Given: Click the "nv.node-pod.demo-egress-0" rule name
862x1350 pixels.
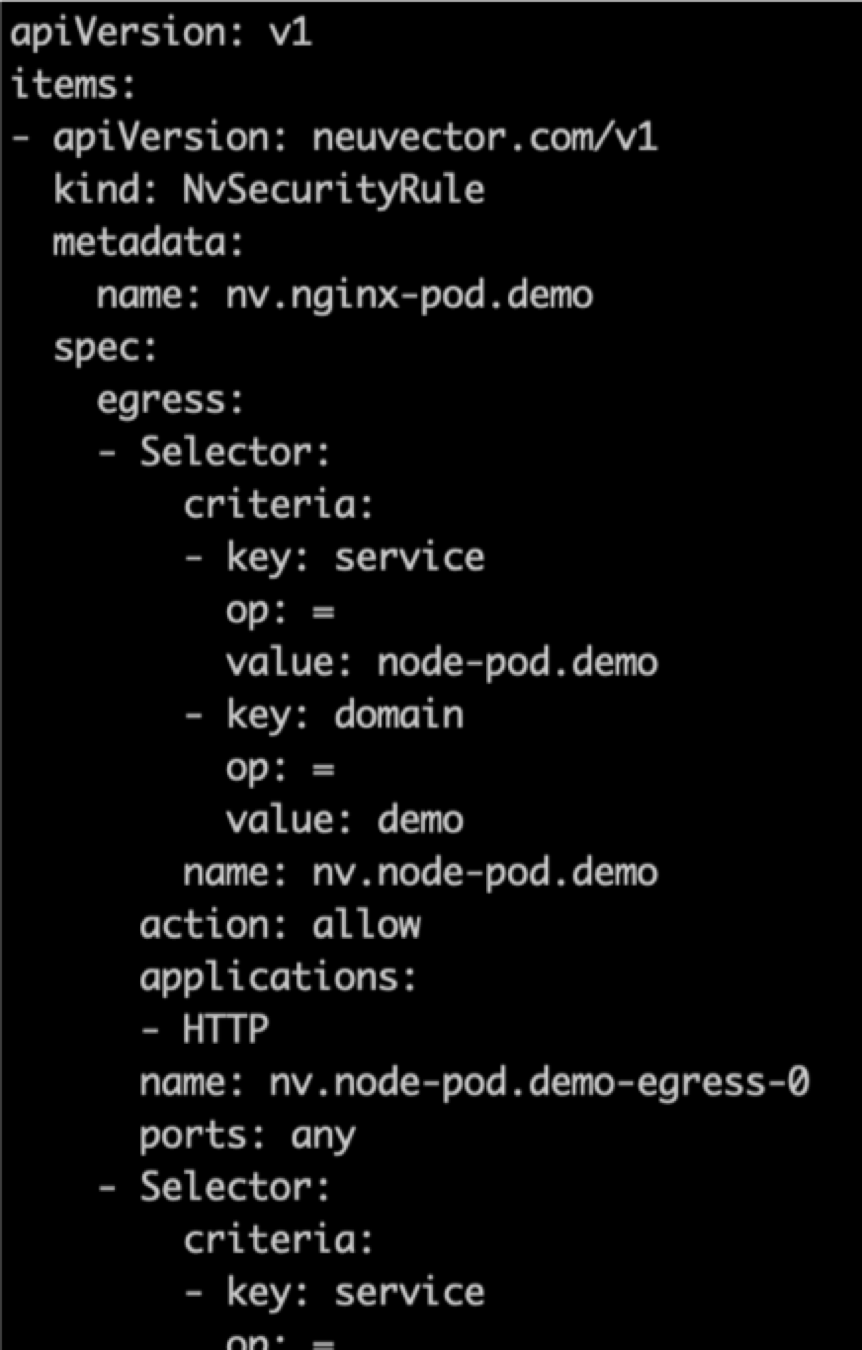Looking at the screenshot, I should point(540,1083).
